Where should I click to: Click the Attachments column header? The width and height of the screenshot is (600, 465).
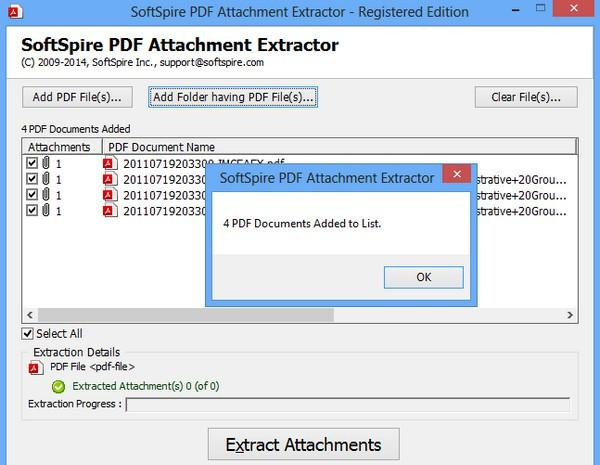(62, 147)
